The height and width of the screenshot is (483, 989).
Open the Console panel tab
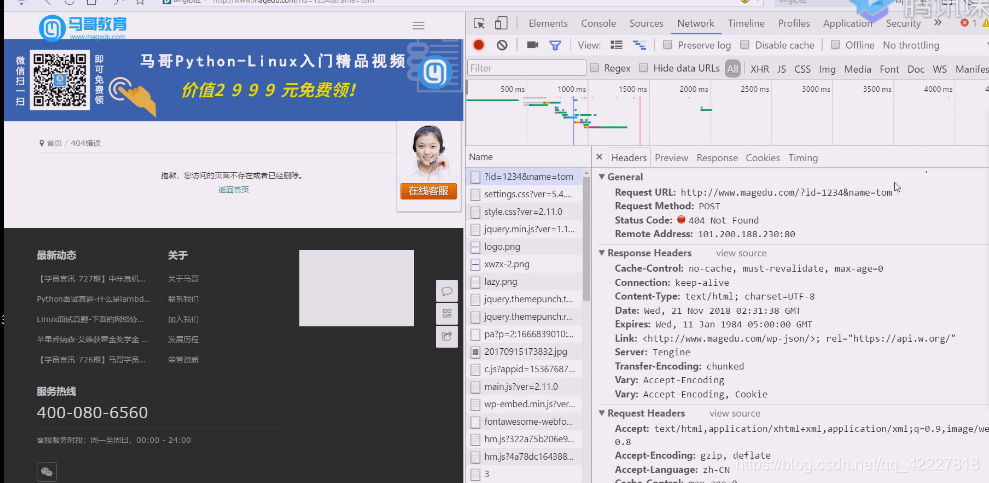pos(598,23)
